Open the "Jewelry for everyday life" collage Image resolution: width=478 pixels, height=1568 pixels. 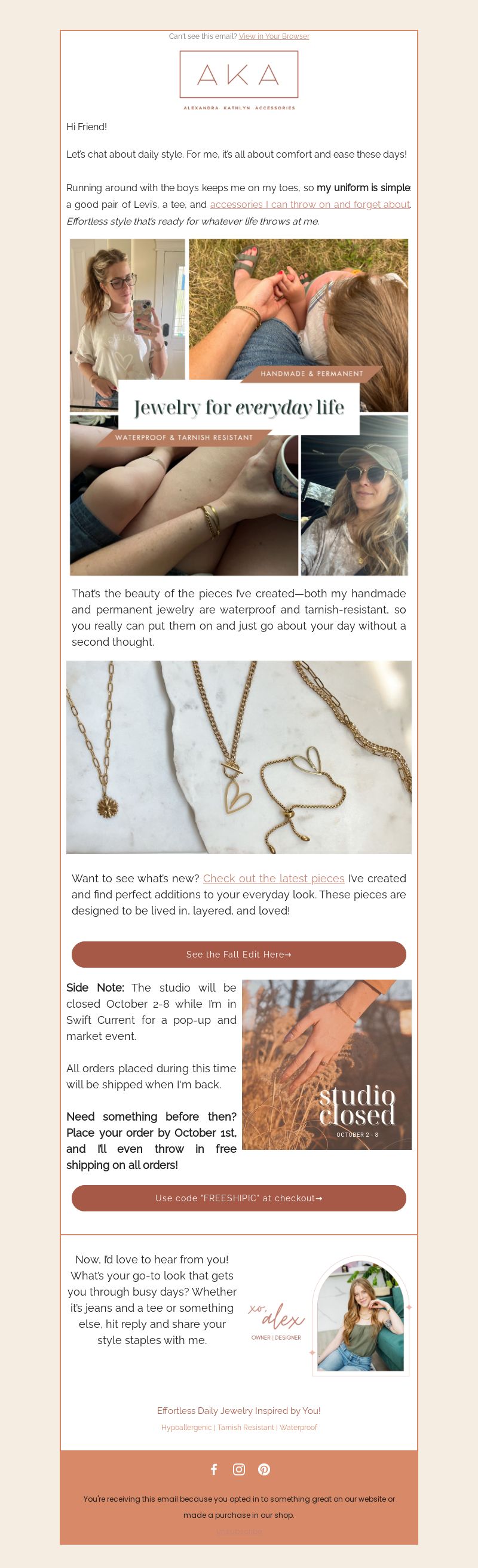click(x=238, y=407)
